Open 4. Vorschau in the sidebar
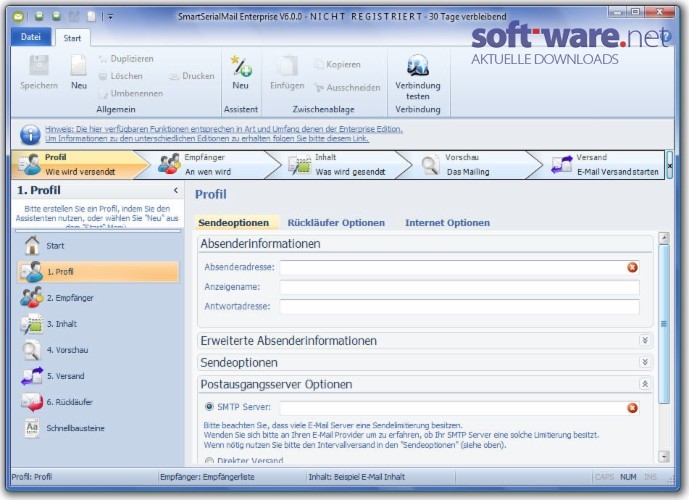This screenshot has height=500, width=689. 98,350
